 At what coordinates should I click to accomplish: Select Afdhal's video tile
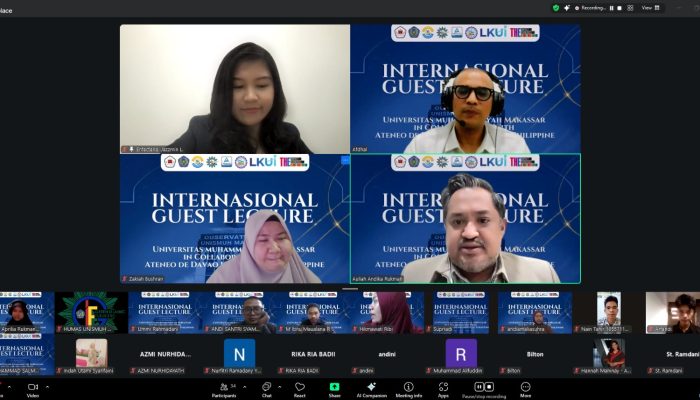tap(465, 89)
